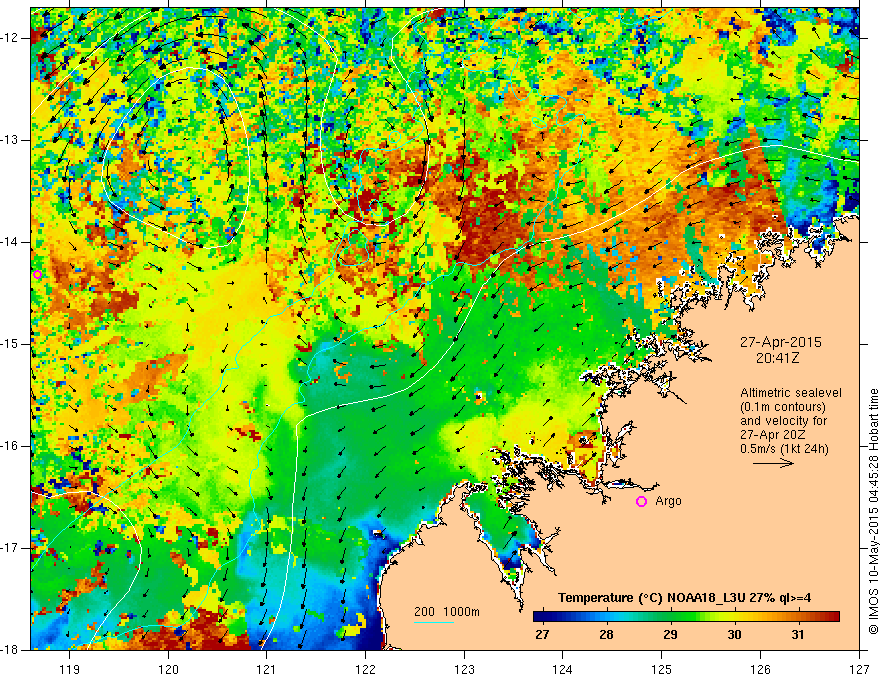The width and height of the screenshot is (880, 680).
Task: Click colorbar tick label 29
Action: pos(670,635)
